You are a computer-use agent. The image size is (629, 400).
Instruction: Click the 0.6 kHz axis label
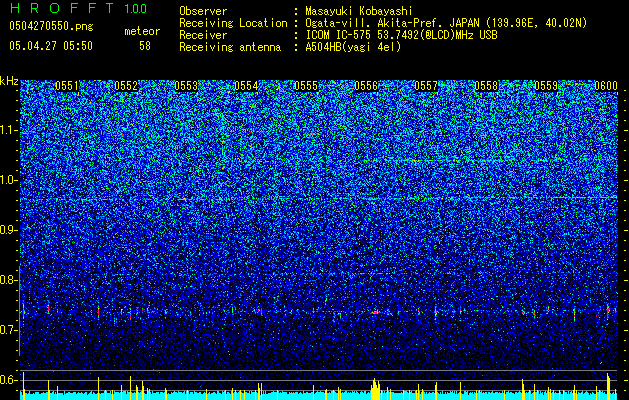[9, 380]
